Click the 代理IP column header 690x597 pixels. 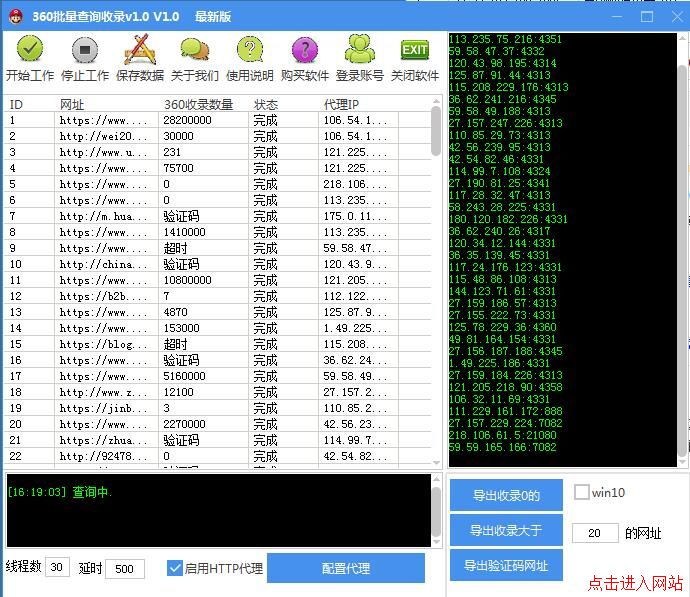[x=343, y=104]
